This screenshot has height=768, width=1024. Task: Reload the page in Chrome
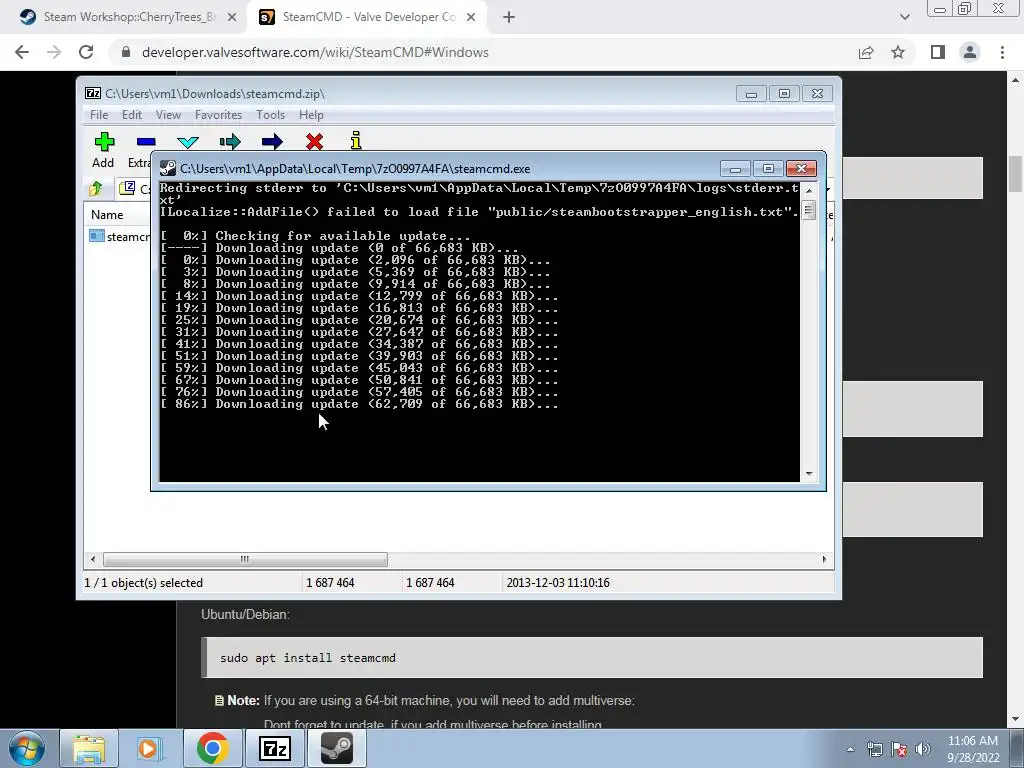(86, 52)
